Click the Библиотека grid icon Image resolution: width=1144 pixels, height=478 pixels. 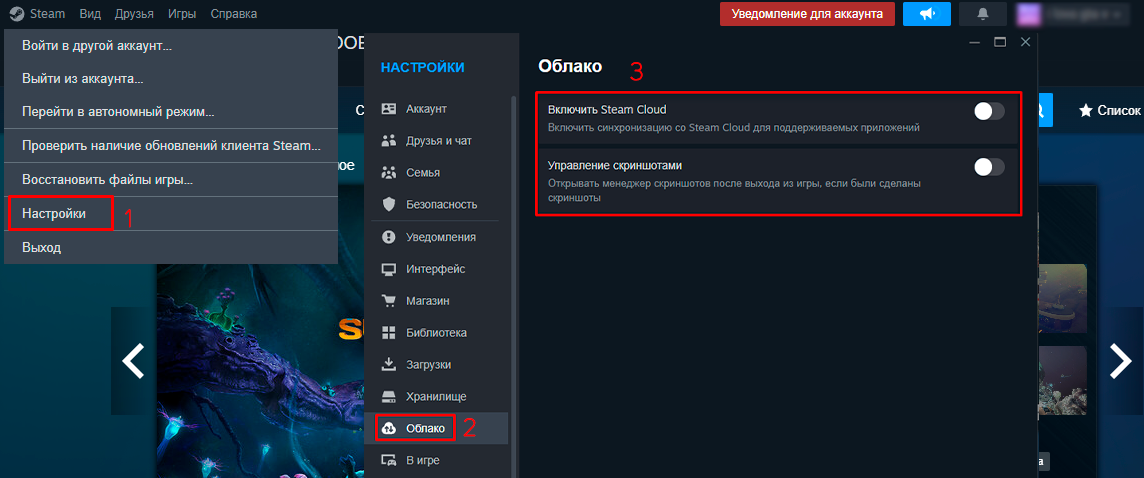[x=389, y=333]
